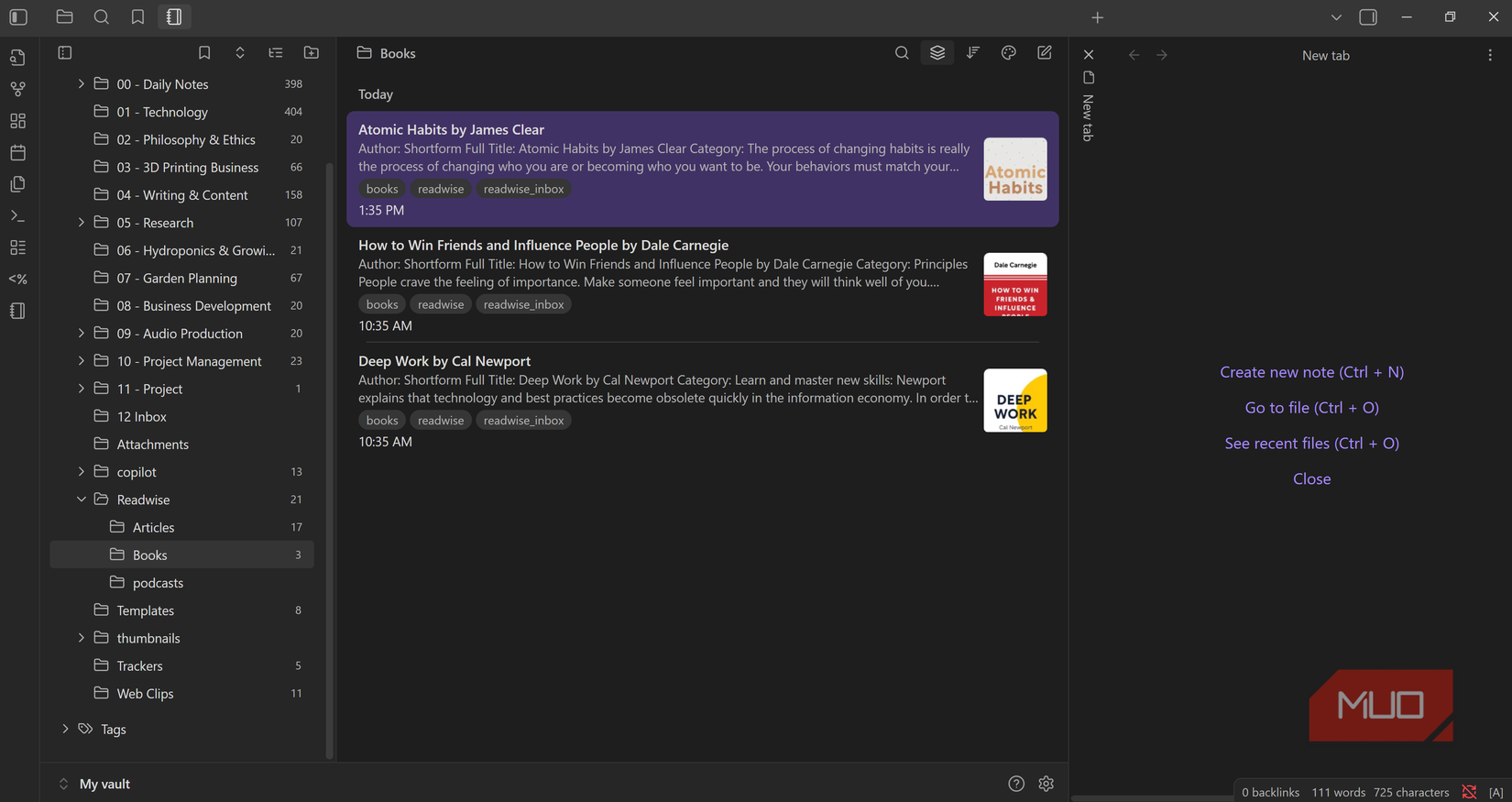Expand the copilot folder
1512x802 pixels.
click(x=82, y=472)
